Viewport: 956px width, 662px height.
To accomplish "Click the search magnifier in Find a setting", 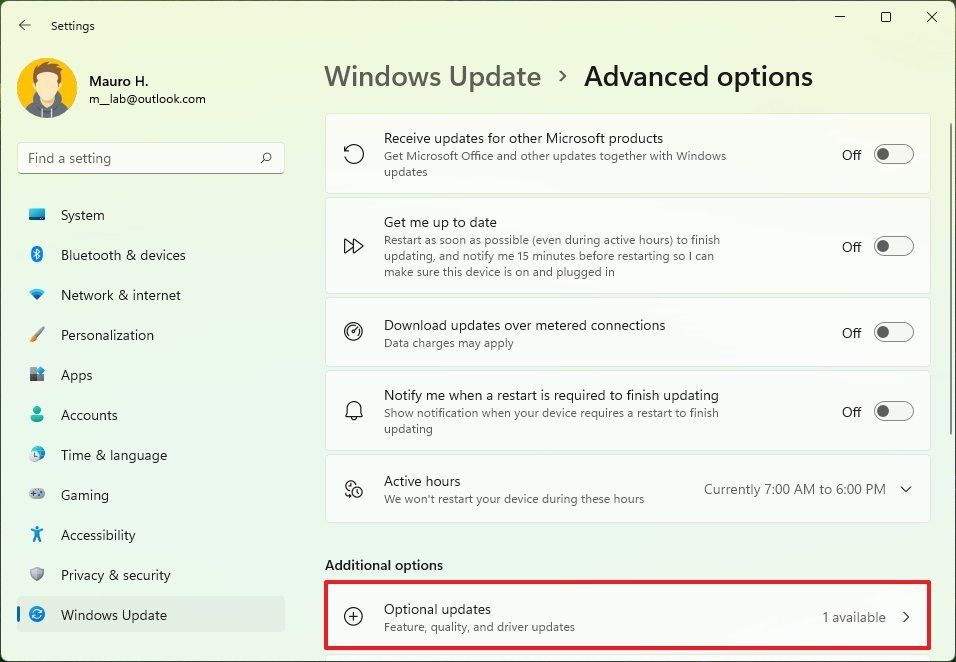I will 266,158.
